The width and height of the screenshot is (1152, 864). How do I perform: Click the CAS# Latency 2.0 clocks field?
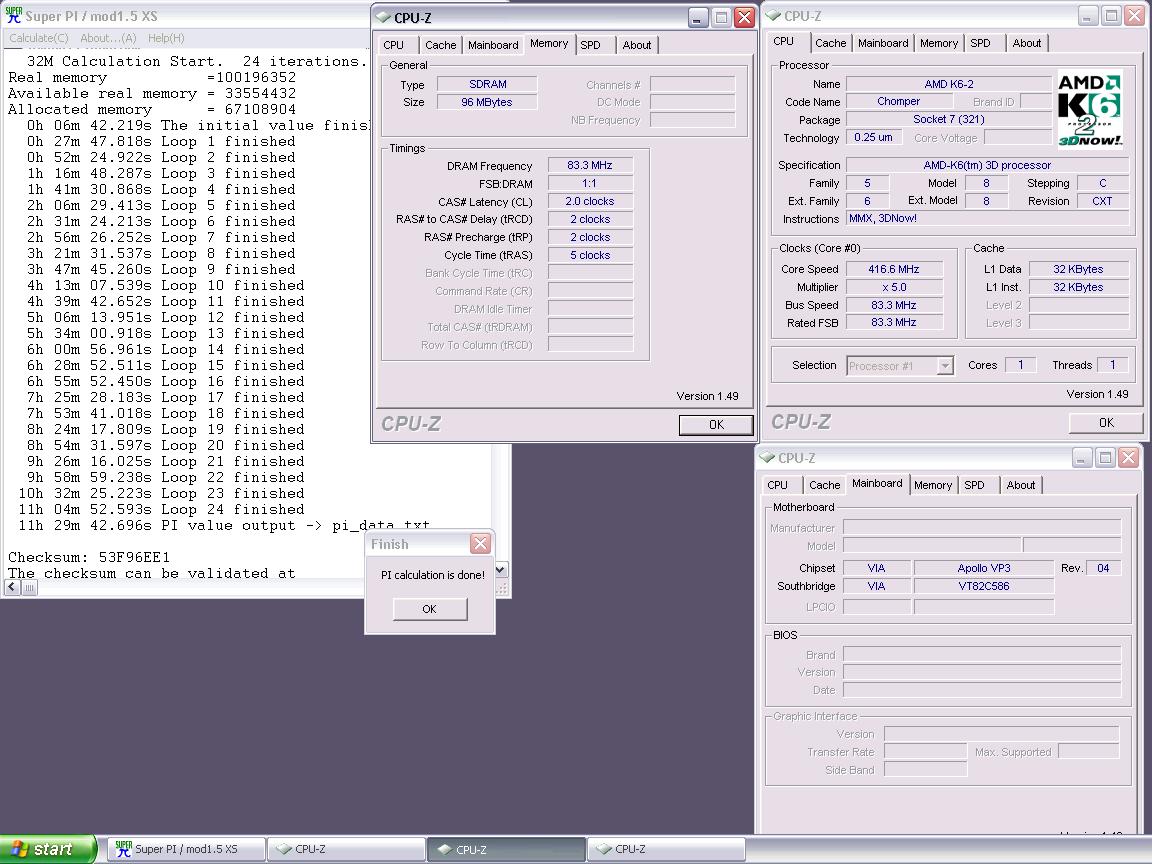(590, 201)
